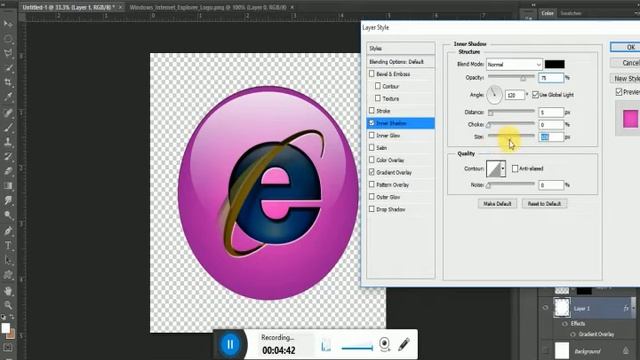Open the Blend Mode dropdown

514,64
